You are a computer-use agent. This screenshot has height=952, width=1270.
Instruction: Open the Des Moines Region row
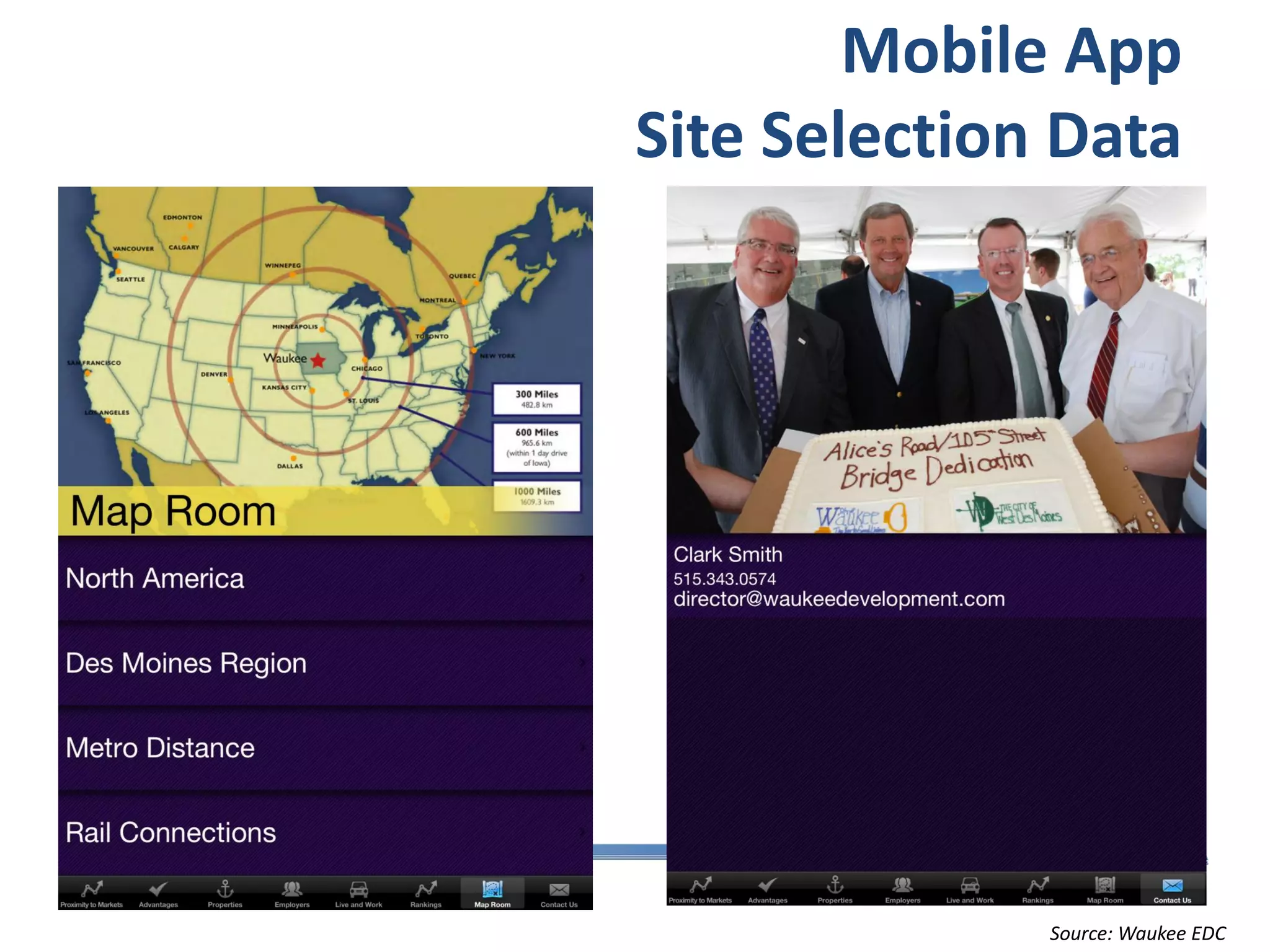[x=326, y=663]
